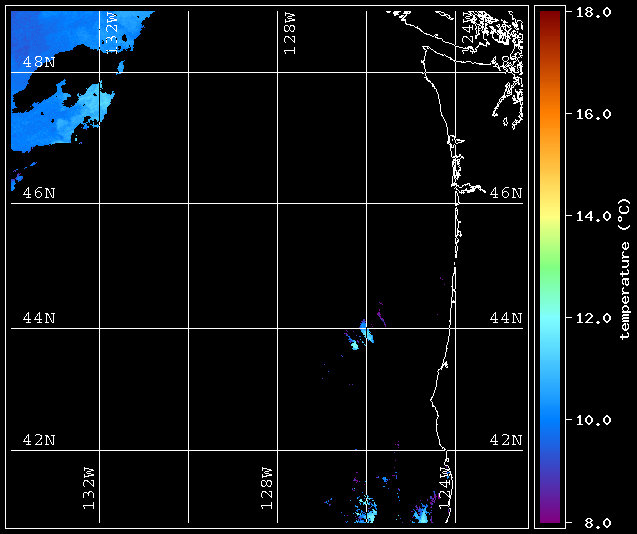Click the temperature (°C) axis title

(x=624, y=269)
